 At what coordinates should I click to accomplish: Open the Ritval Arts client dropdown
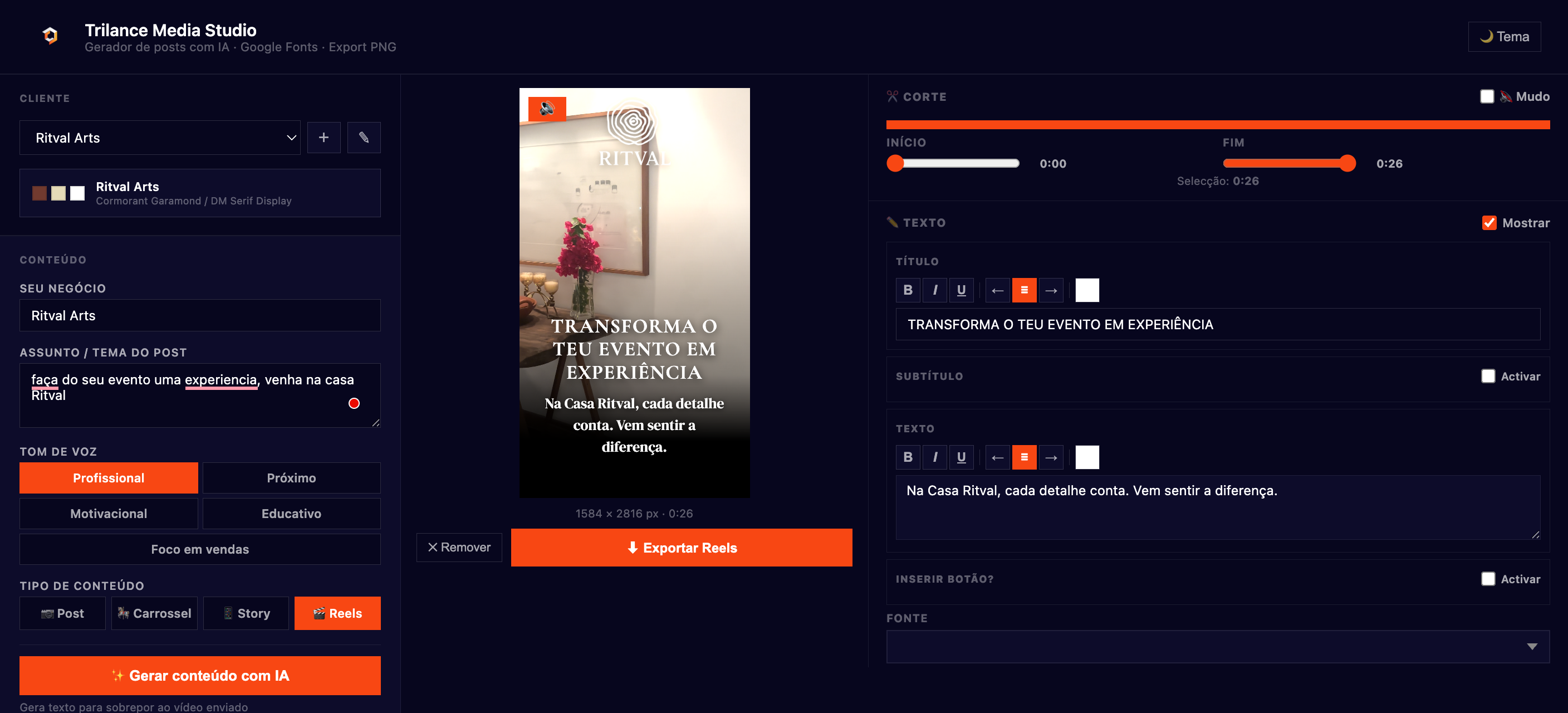(160, 138)
